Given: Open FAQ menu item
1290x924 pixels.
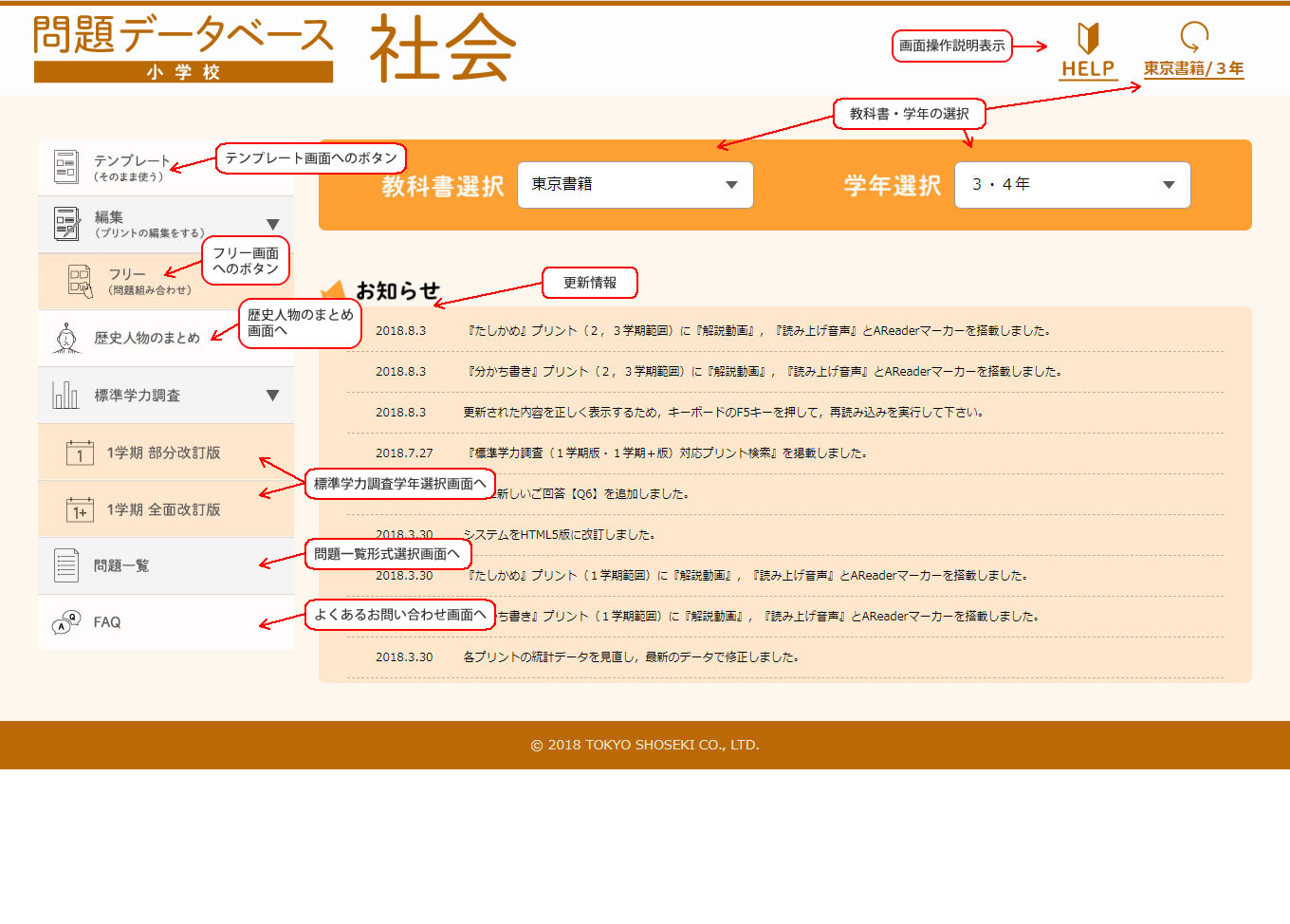Looking at the screenshot, I should tap(166, 622).
